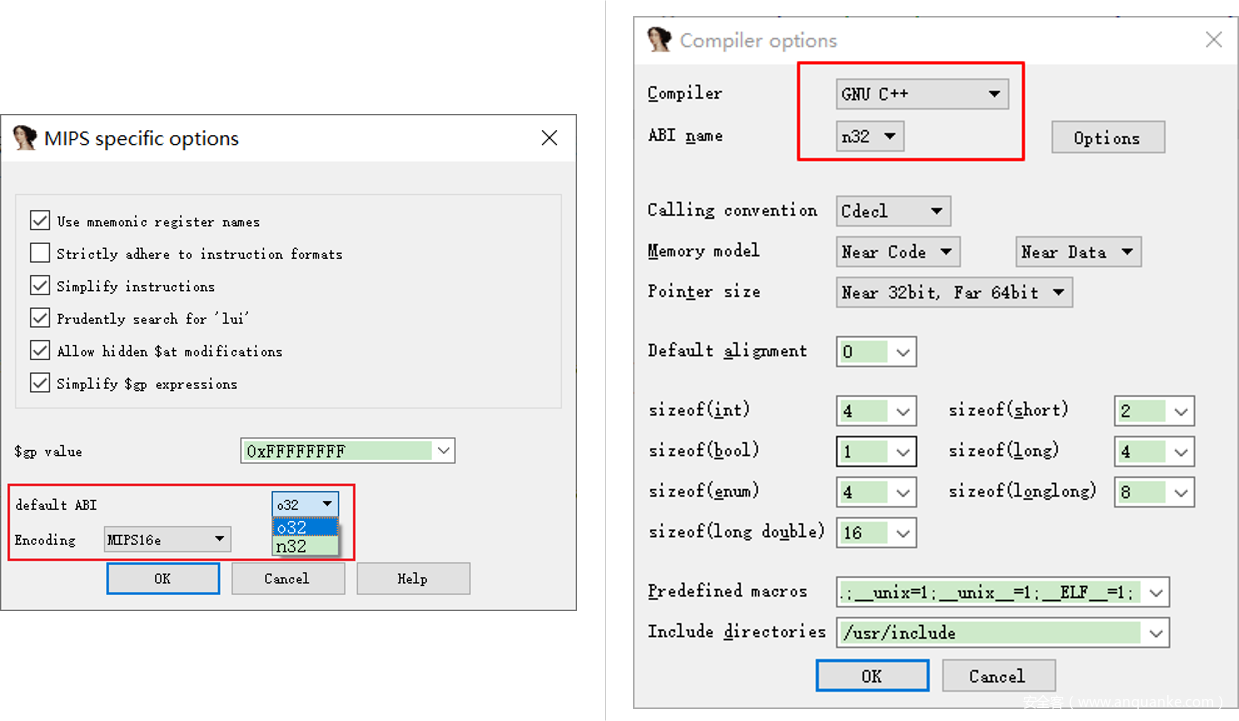Click OK in Compiler options

tap(872, 676)
